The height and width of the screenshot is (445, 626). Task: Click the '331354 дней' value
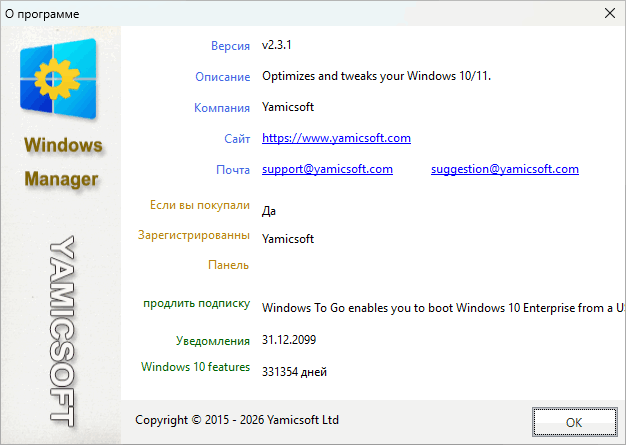(294, 372)
